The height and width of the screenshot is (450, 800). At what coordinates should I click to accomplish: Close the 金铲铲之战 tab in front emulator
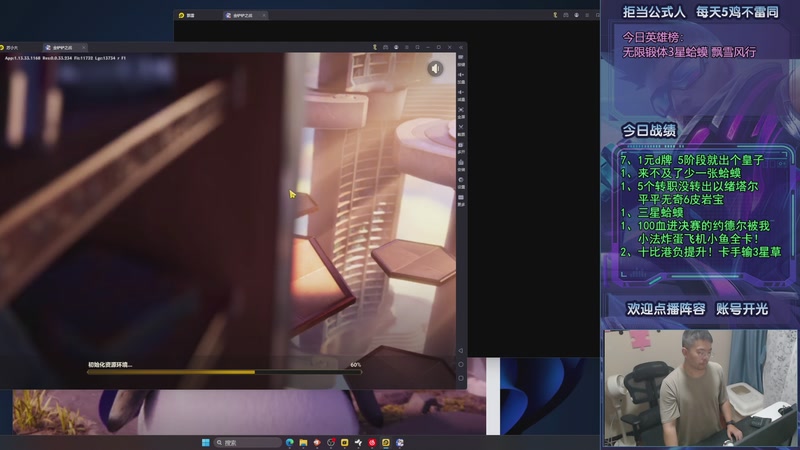(84, 47)
